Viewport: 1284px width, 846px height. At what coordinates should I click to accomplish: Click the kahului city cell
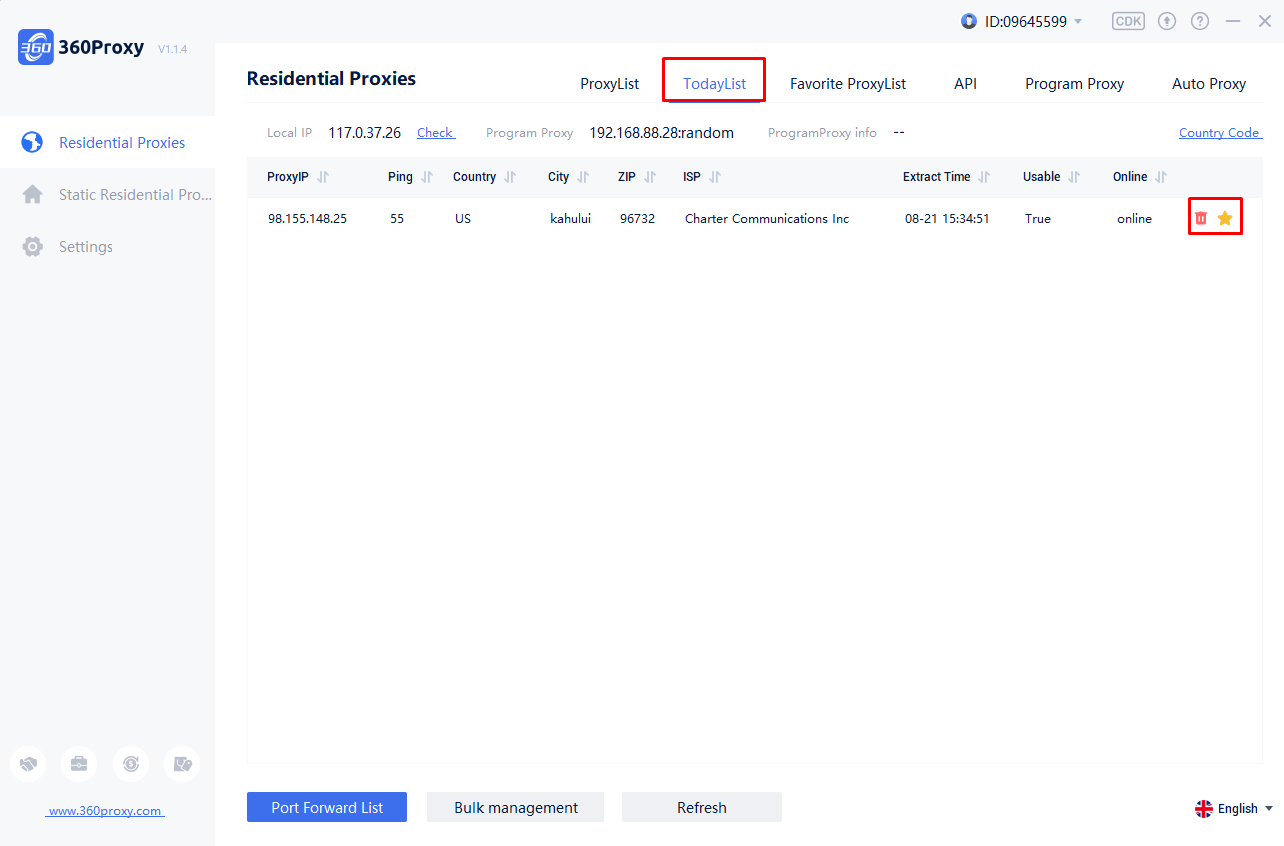point(570,218)
